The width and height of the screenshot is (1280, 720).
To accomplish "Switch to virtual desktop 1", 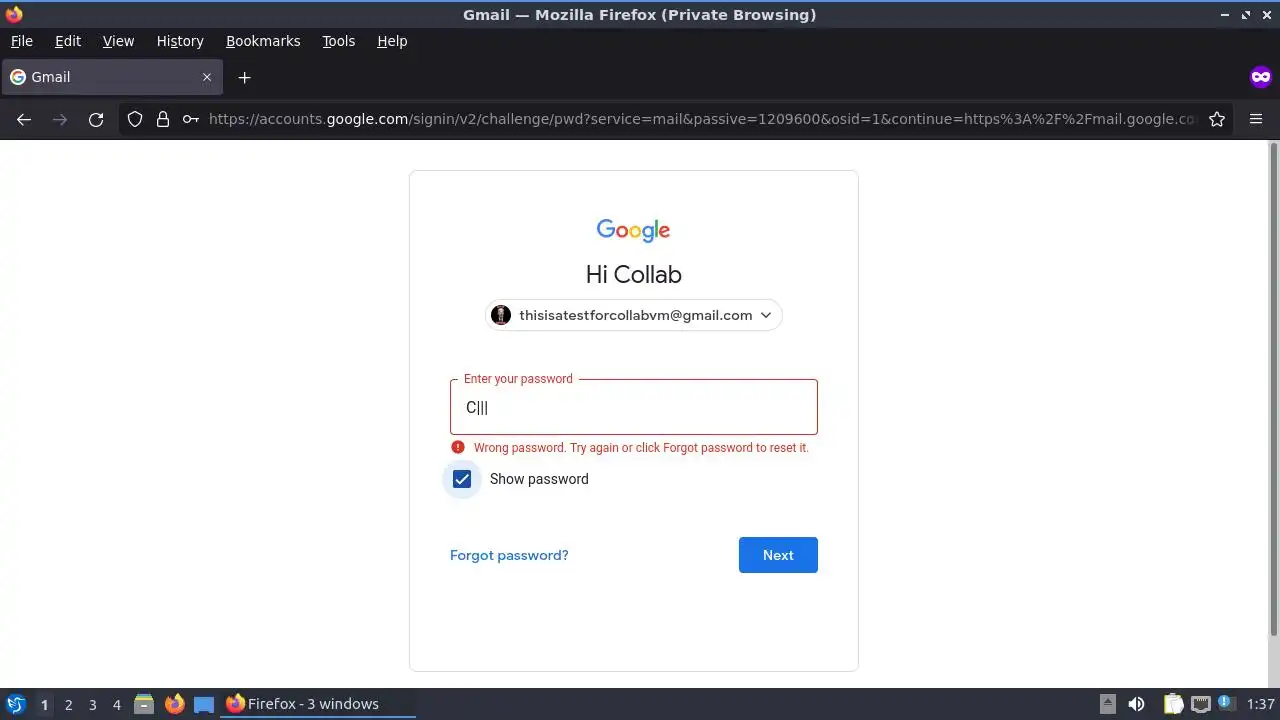I will point(44,704).
